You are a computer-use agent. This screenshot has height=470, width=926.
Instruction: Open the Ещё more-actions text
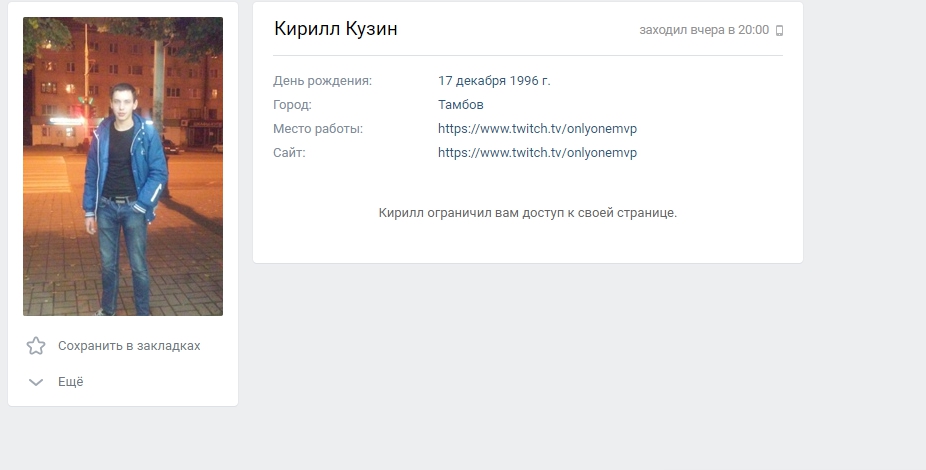70,381
